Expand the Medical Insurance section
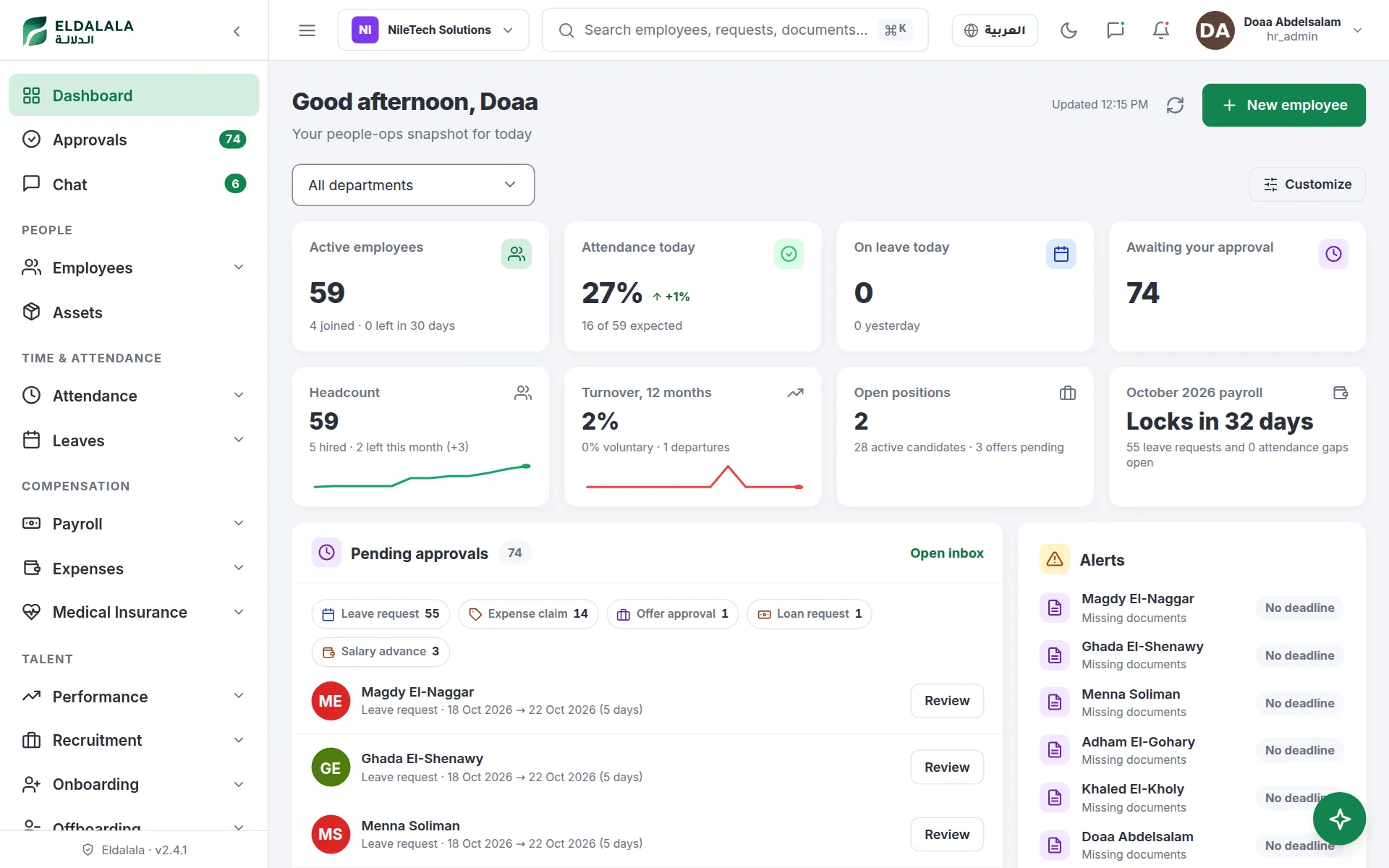The height and width of the screenshot is (868, 1389). coord(134,613)
